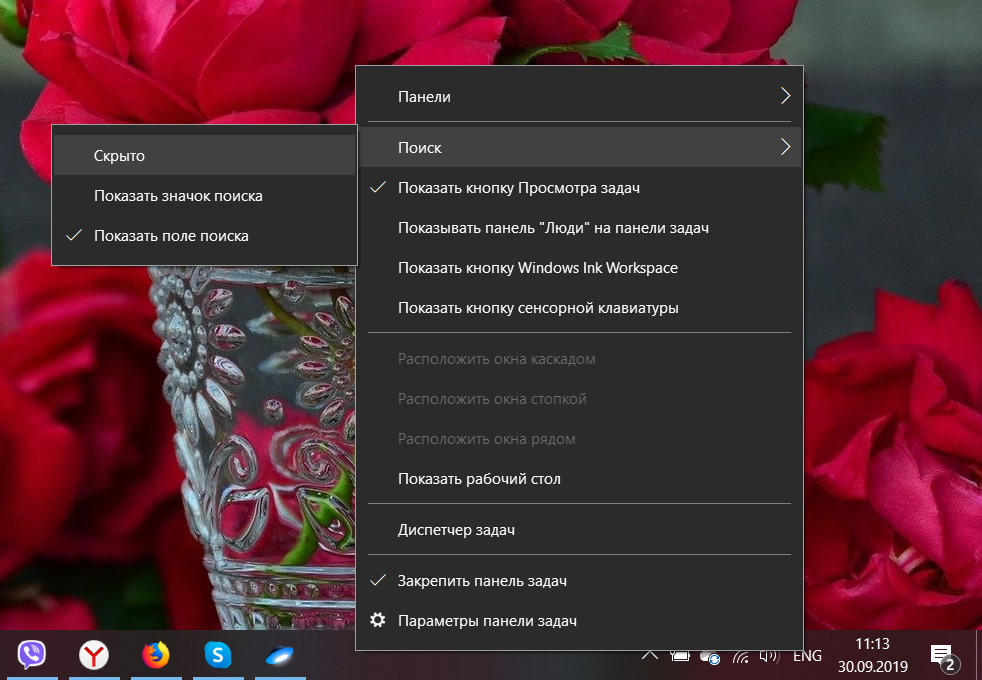Select Скрыто in the search submenu

click(204, 156)
